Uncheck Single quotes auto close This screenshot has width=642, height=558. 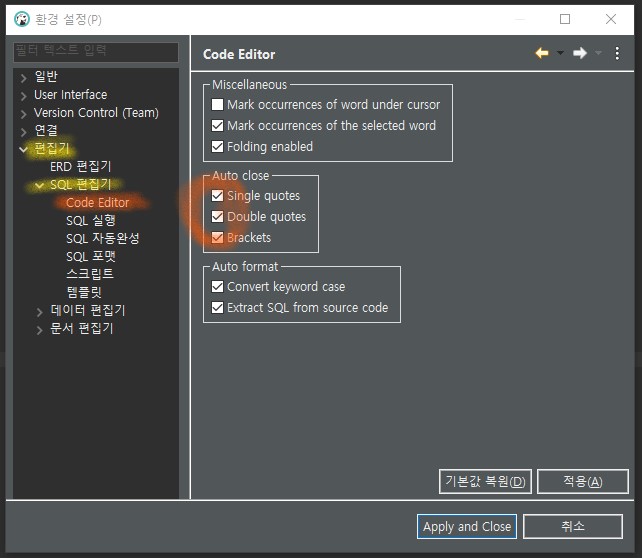point(217,196)
